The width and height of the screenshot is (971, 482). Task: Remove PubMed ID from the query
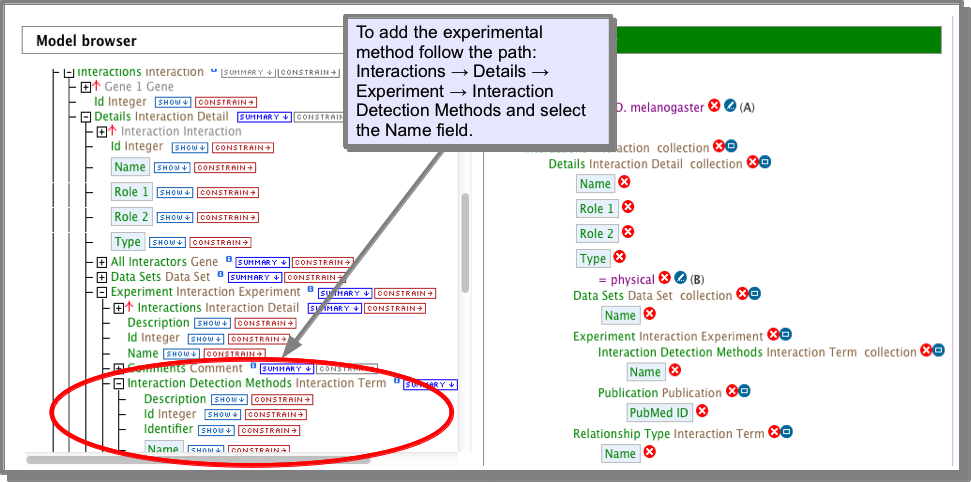coord(702,410)
